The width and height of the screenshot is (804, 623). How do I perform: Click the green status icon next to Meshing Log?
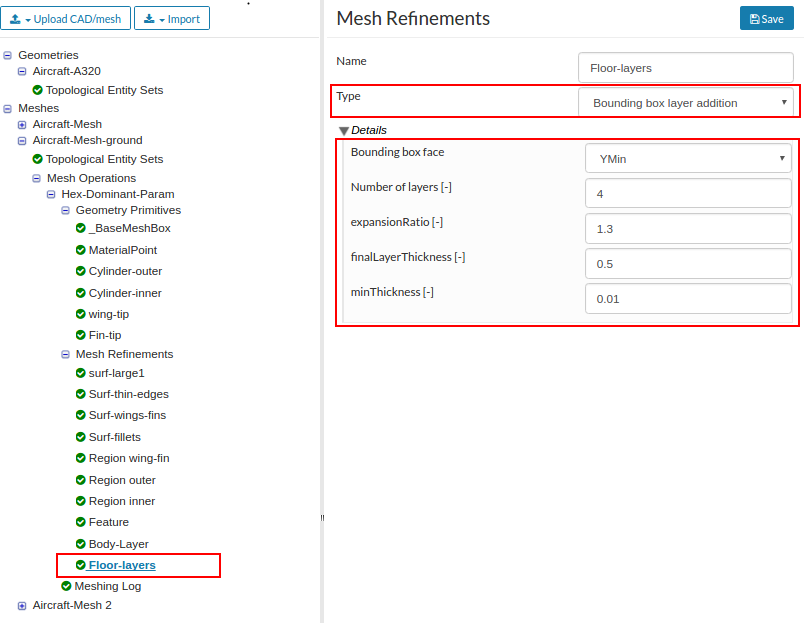tap(67, 586)
